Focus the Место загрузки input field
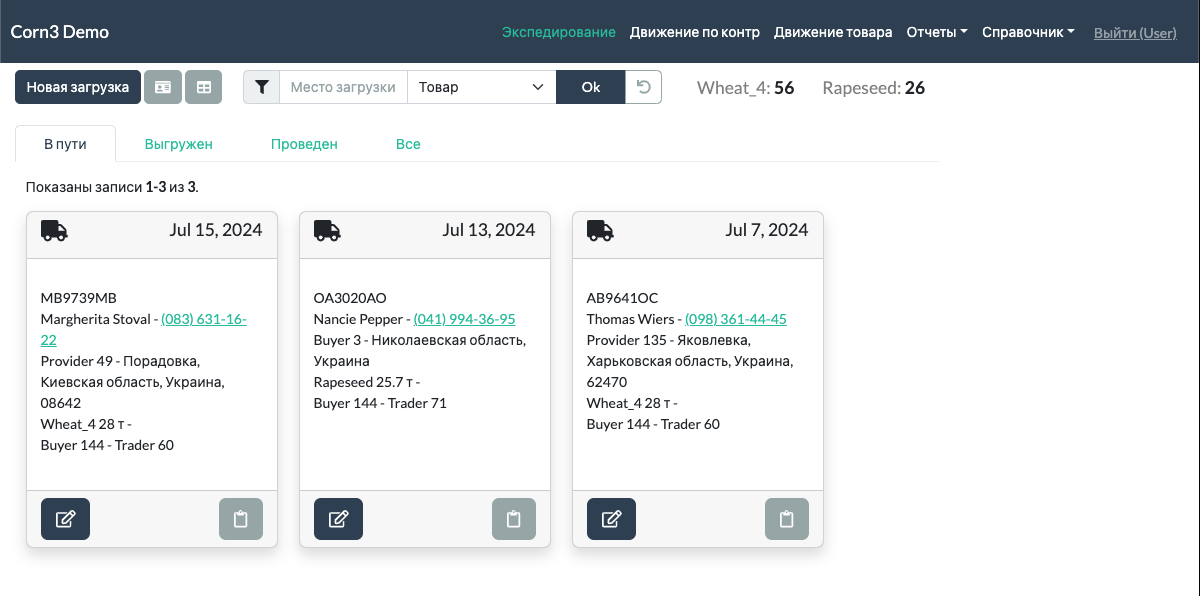Image resolution: width=1200 pixels, height=596 pixels. click(x=343, y=87)
